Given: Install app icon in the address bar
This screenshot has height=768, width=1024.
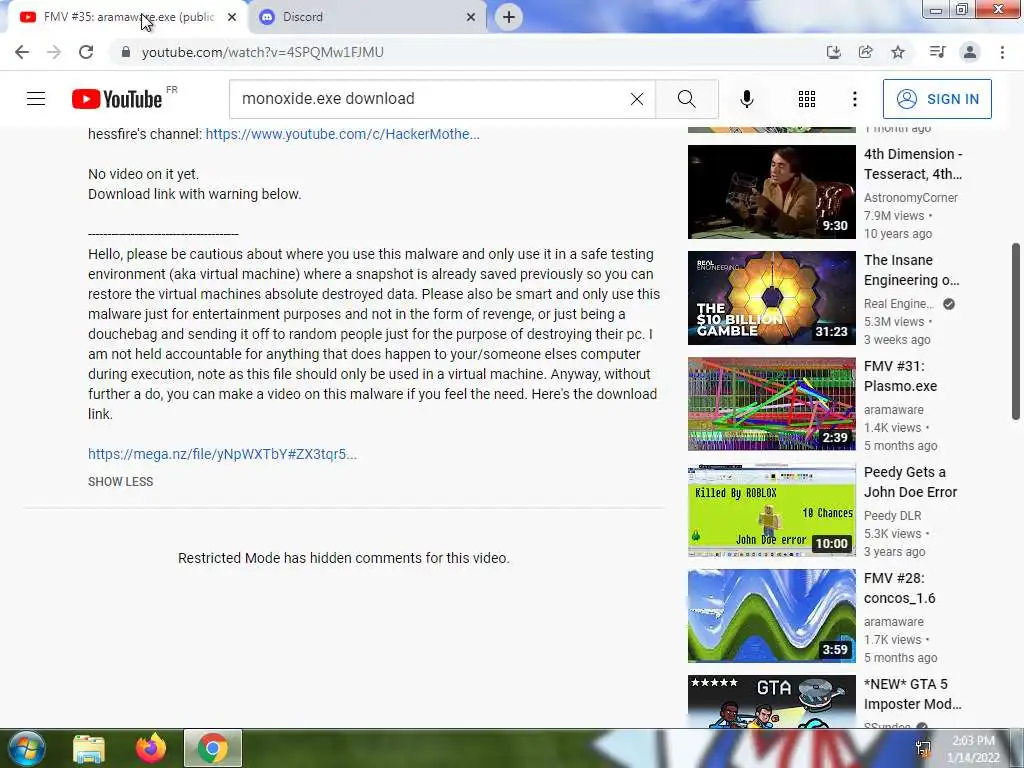Looking at the screenshot, I should 833,52.
